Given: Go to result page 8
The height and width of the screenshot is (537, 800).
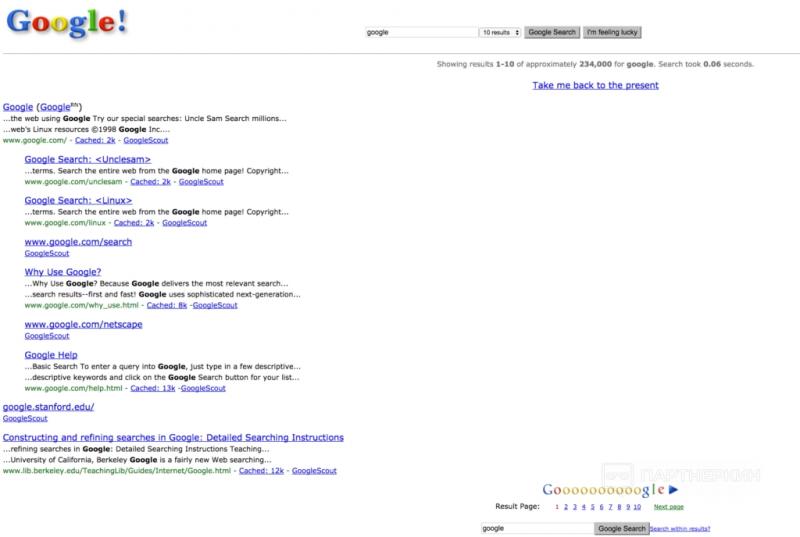Looking at the screenshot, I should [x=619, y=507].
